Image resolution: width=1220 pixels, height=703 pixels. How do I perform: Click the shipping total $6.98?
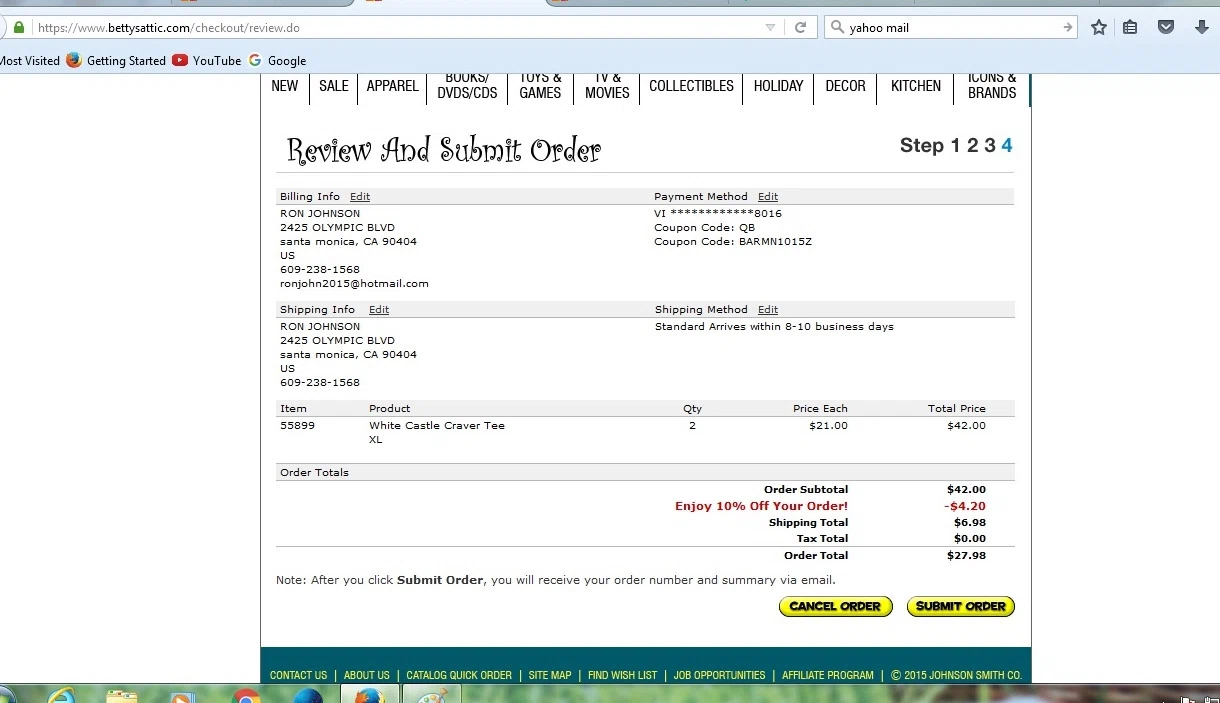(x=970, y=523)
